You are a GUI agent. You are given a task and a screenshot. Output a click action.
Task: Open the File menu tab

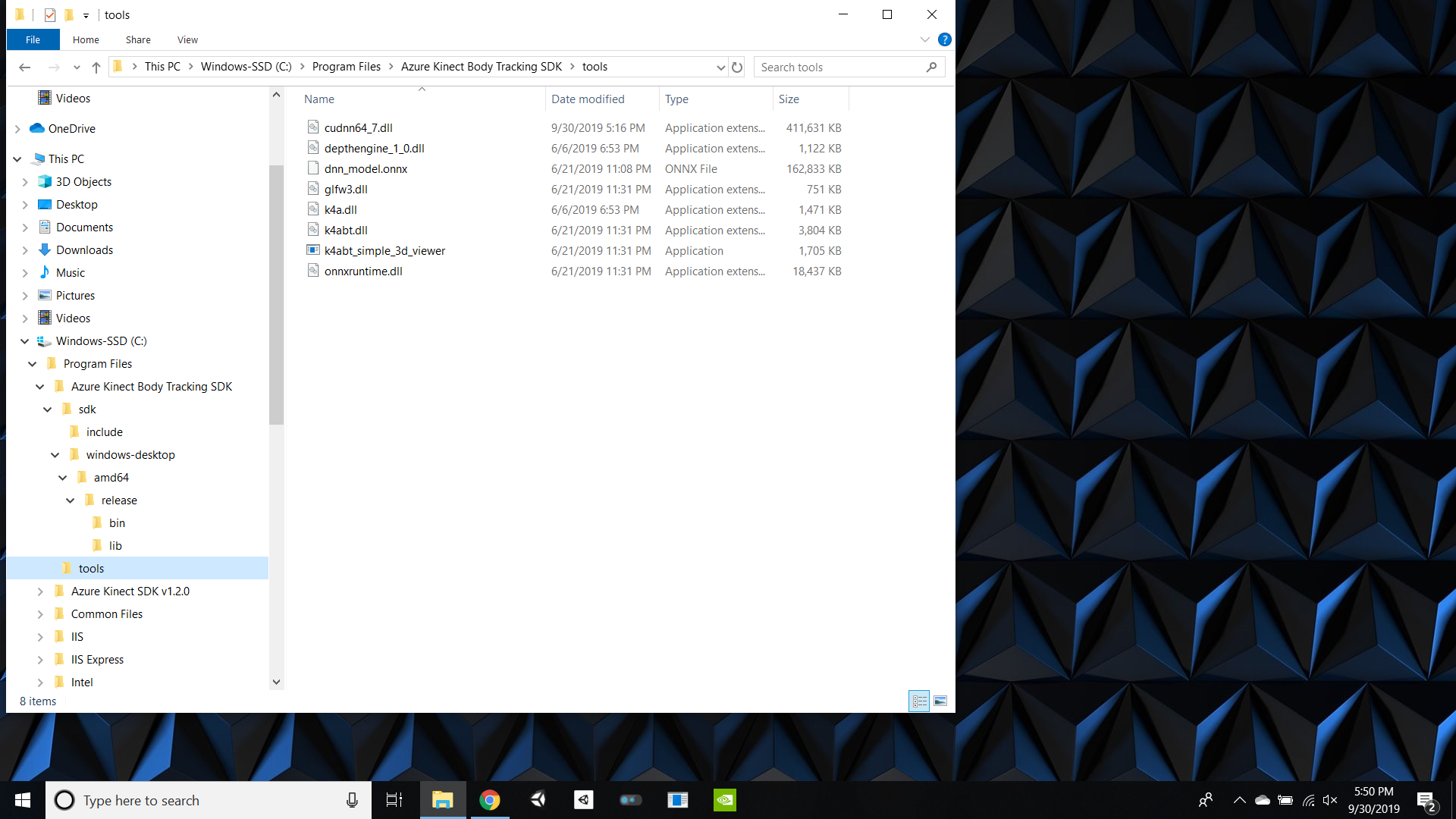pos(33,39)
